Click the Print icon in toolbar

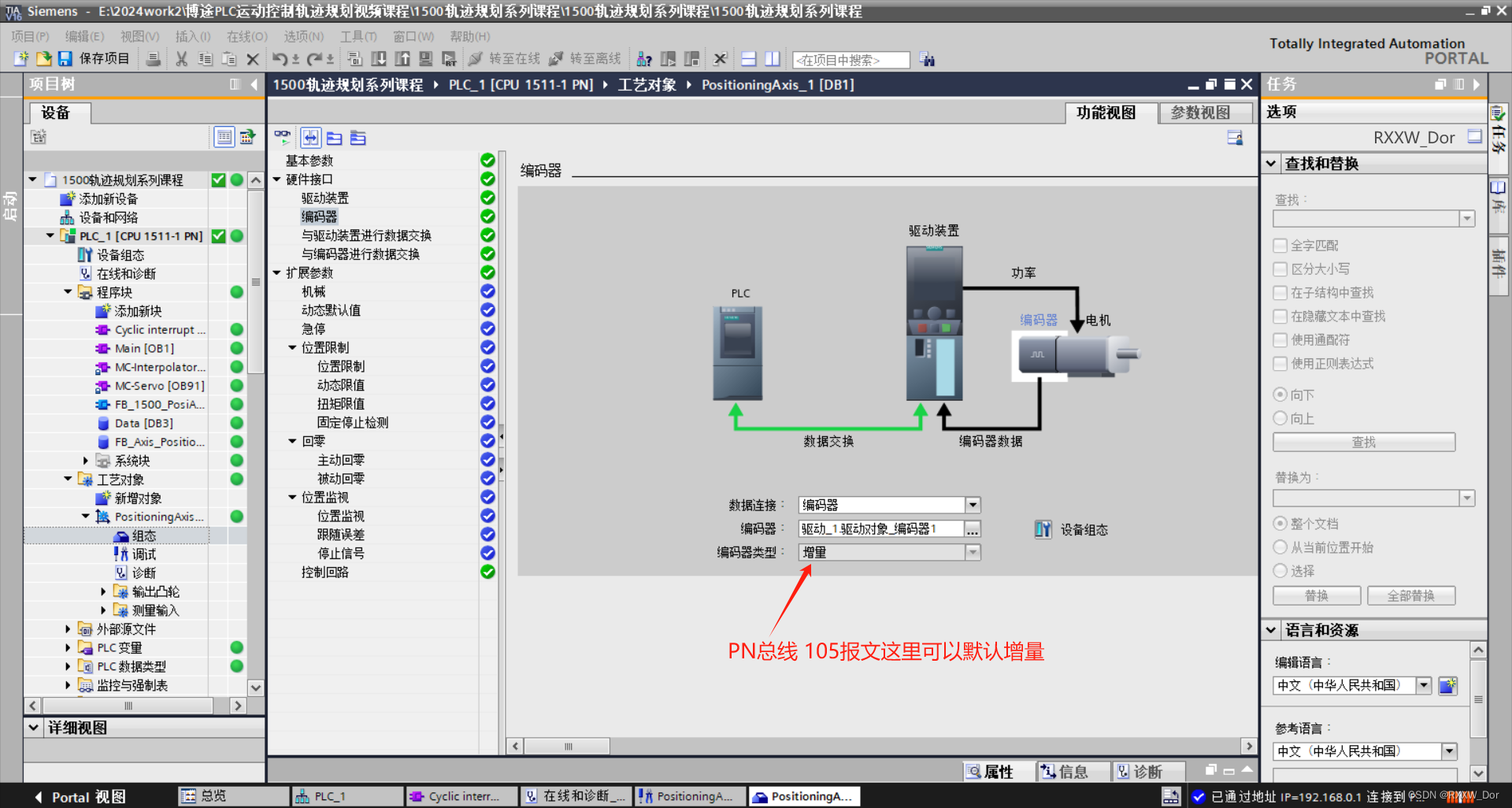[x=154, y=59]
